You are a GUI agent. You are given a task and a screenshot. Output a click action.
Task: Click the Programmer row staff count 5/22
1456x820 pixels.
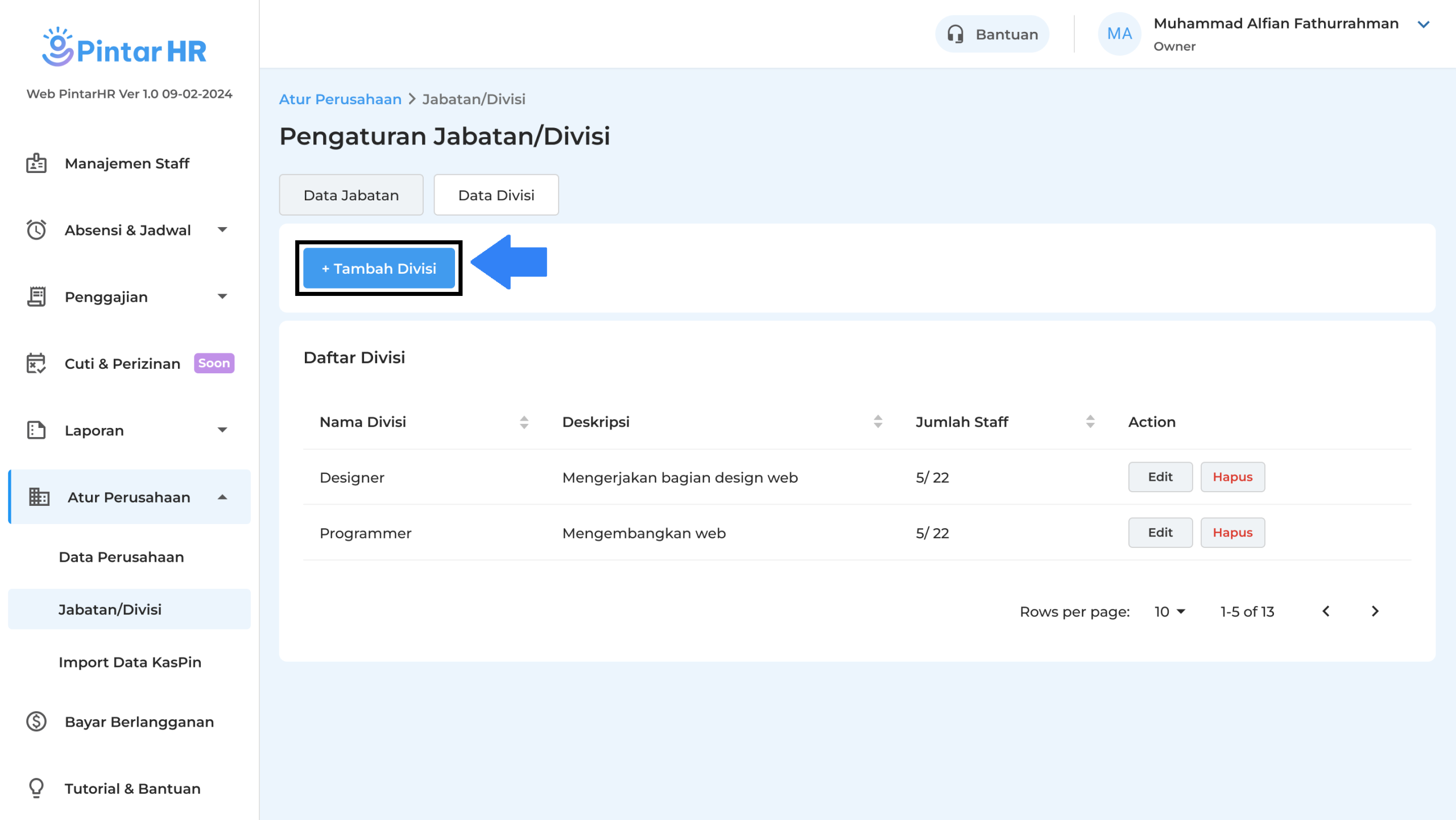tap(932, 533)
